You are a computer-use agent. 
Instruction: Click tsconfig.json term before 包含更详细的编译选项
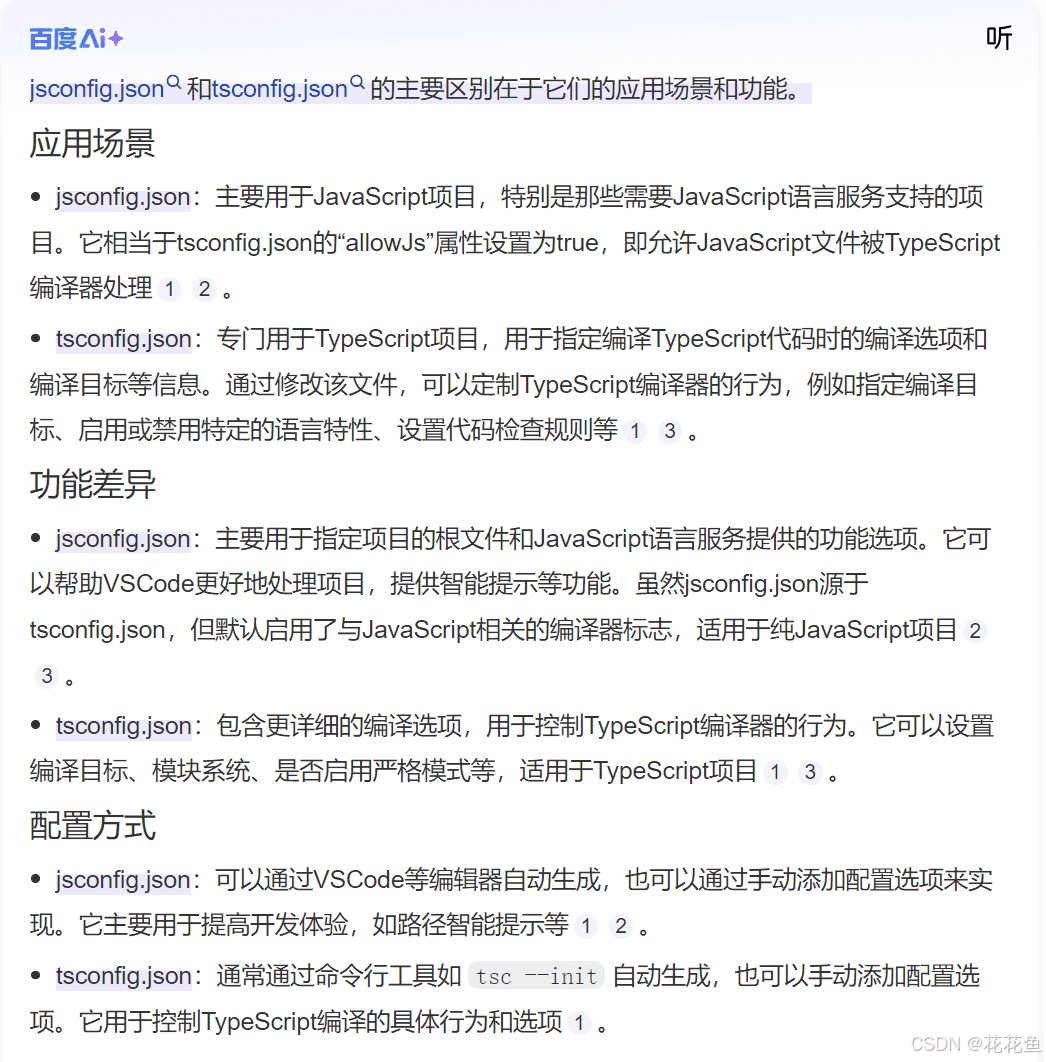[123, 726]
